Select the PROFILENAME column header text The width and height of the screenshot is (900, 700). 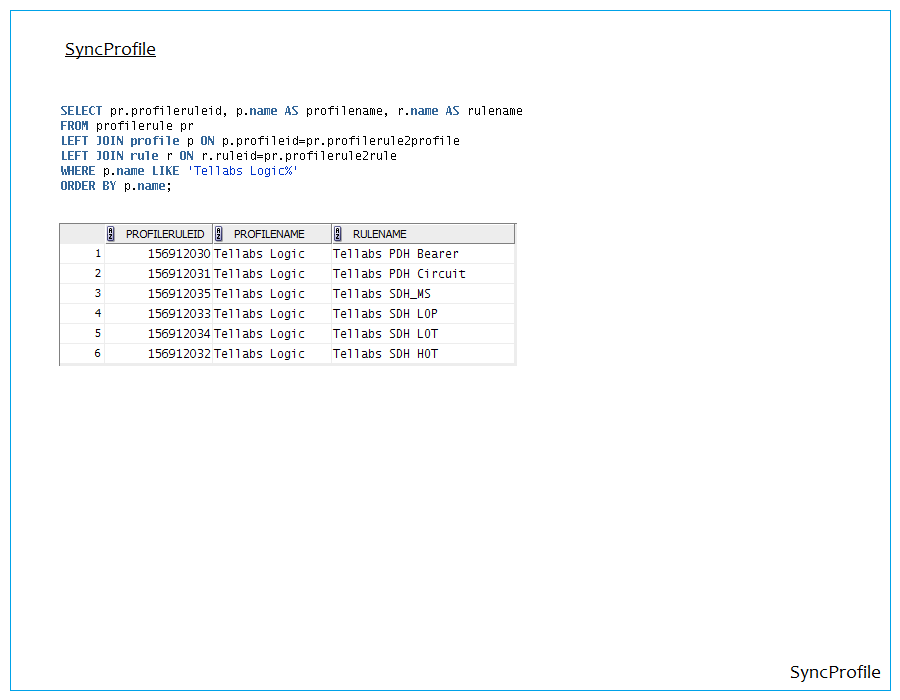tap(269, 234)
